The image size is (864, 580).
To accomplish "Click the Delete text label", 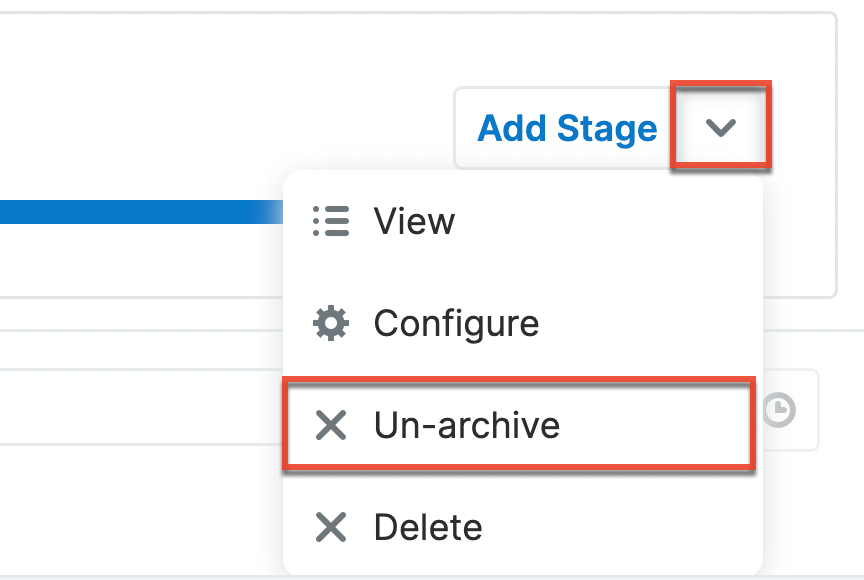I will [428, 527].
